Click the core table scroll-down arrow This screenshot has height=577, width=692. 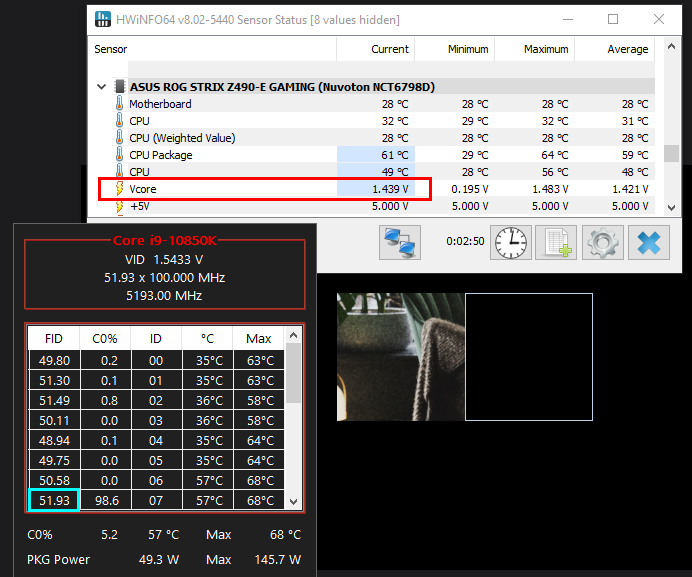click(293, 502)
